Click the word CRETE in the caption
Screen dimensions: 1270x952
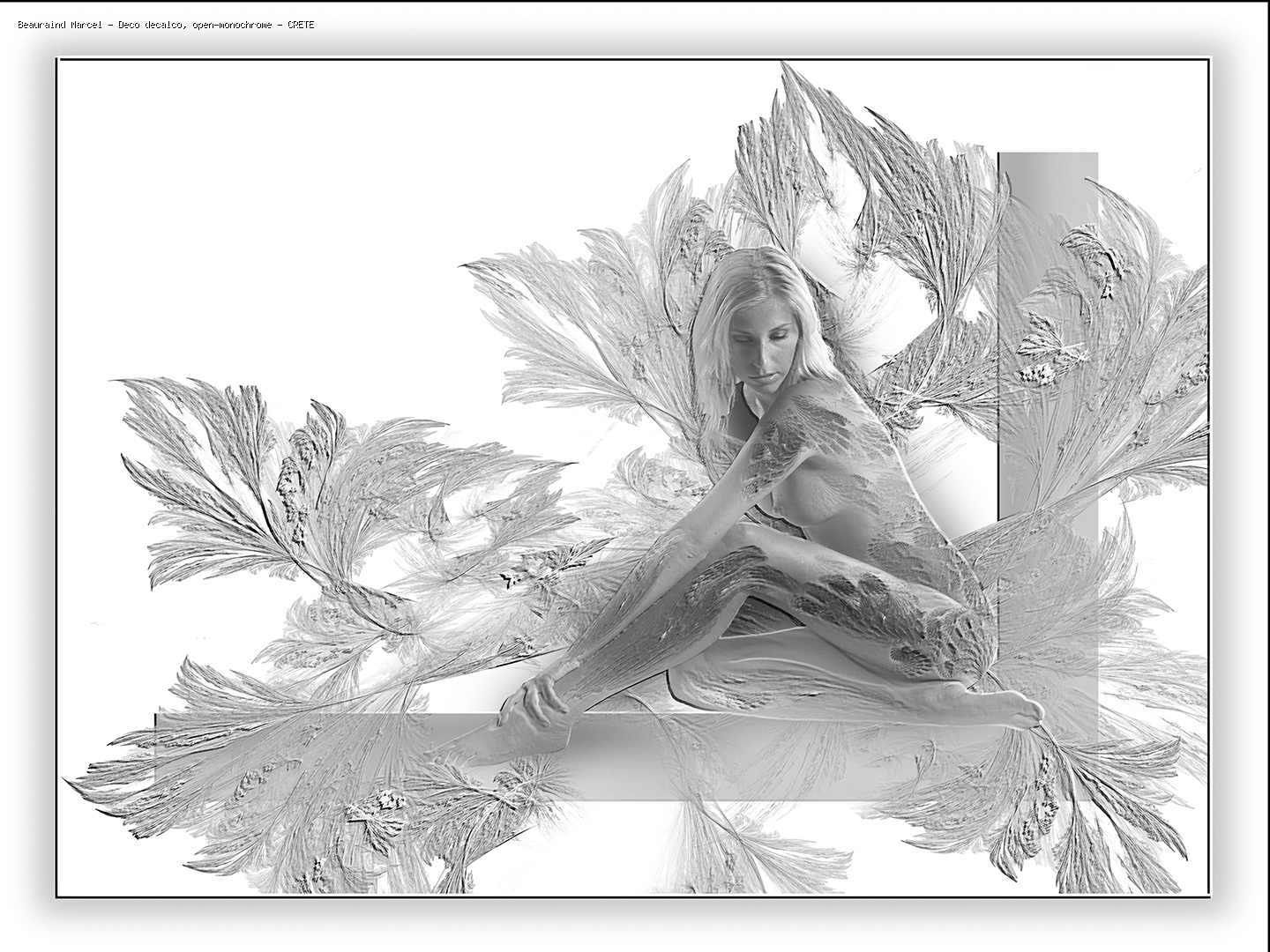301,25
